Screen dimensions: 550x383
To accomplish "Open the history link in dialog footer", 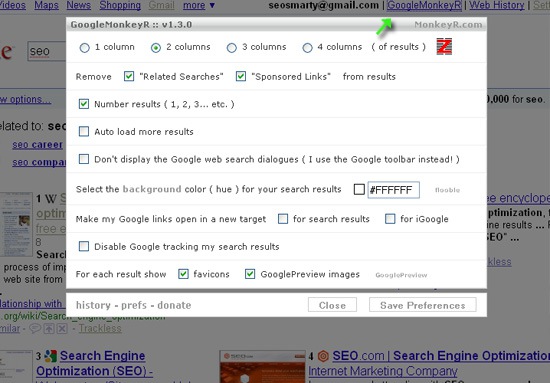I will (x=93, y=305).
